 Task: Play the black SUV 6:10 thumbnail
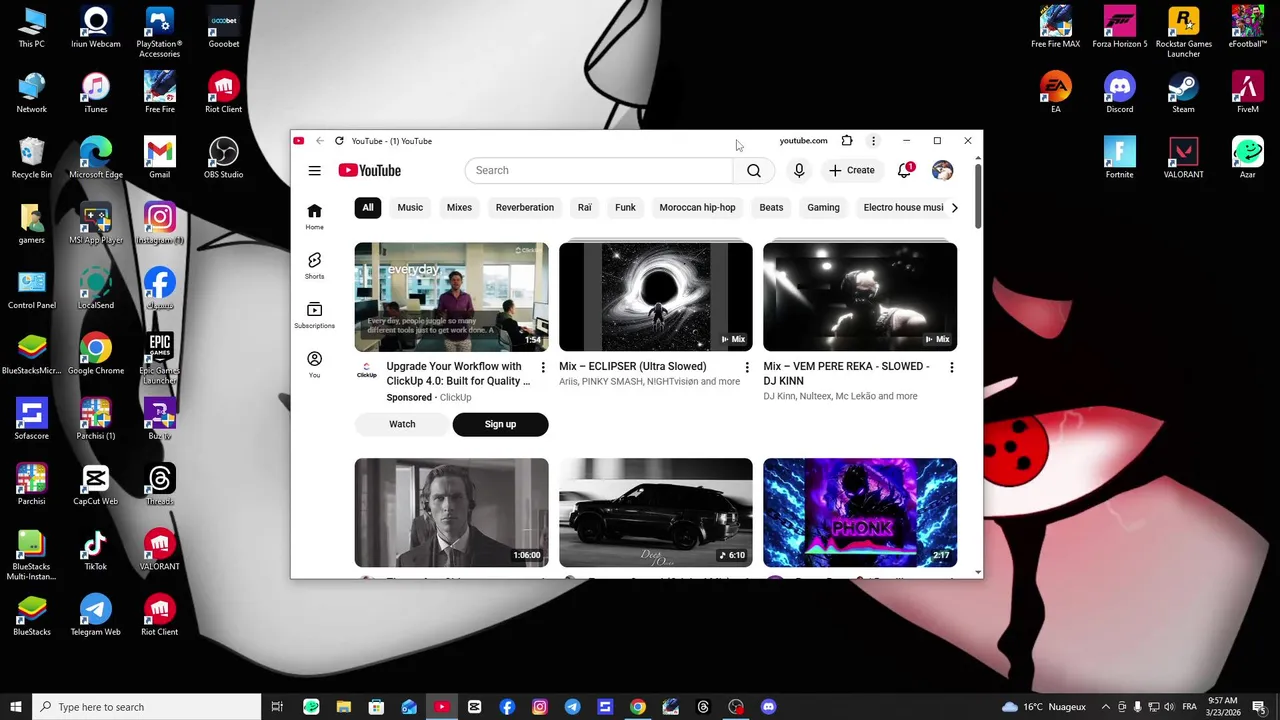(x=656, y=513)
